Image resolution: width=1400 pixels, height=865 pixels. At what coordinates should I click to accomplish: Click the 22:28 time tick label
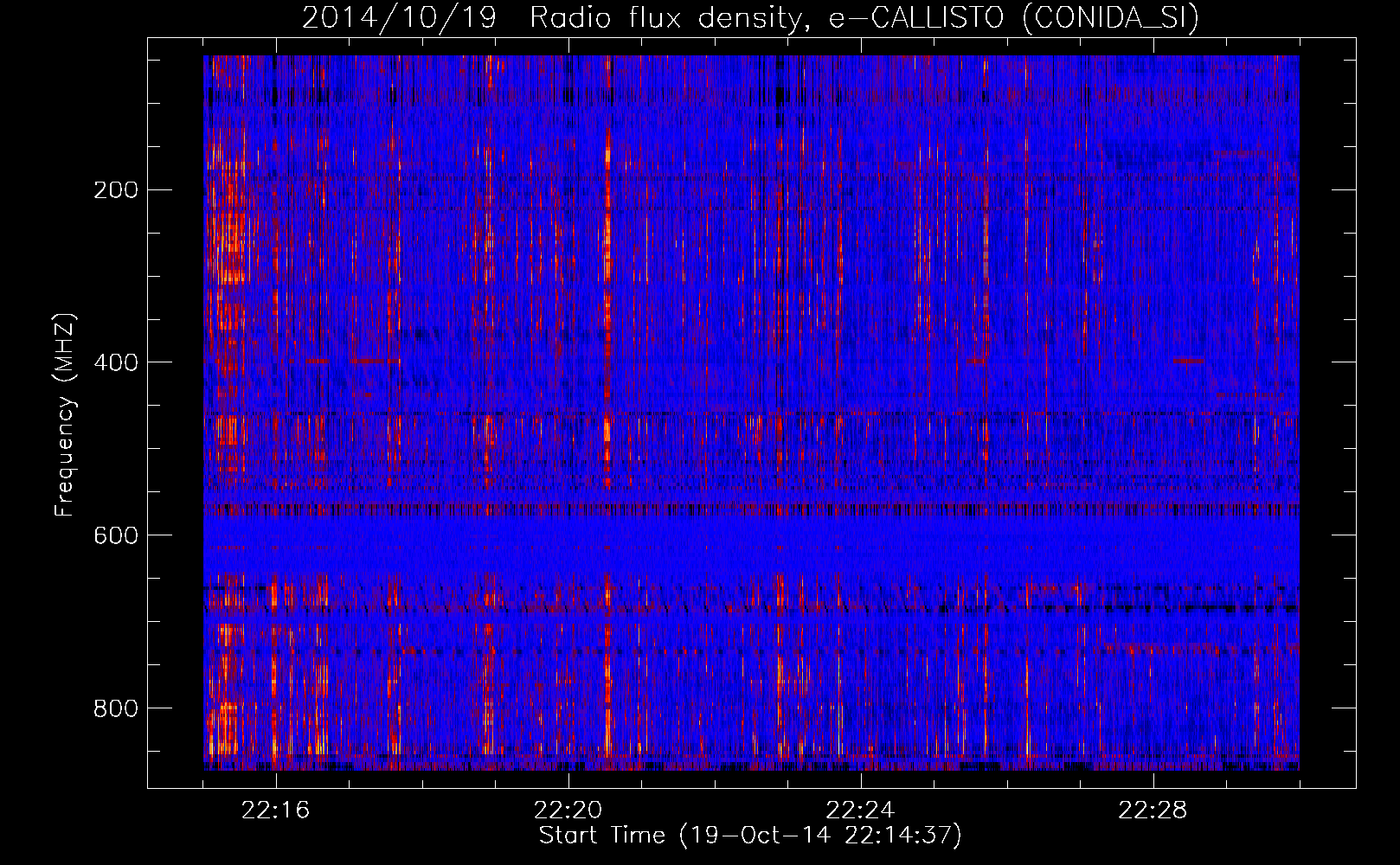1153,811
